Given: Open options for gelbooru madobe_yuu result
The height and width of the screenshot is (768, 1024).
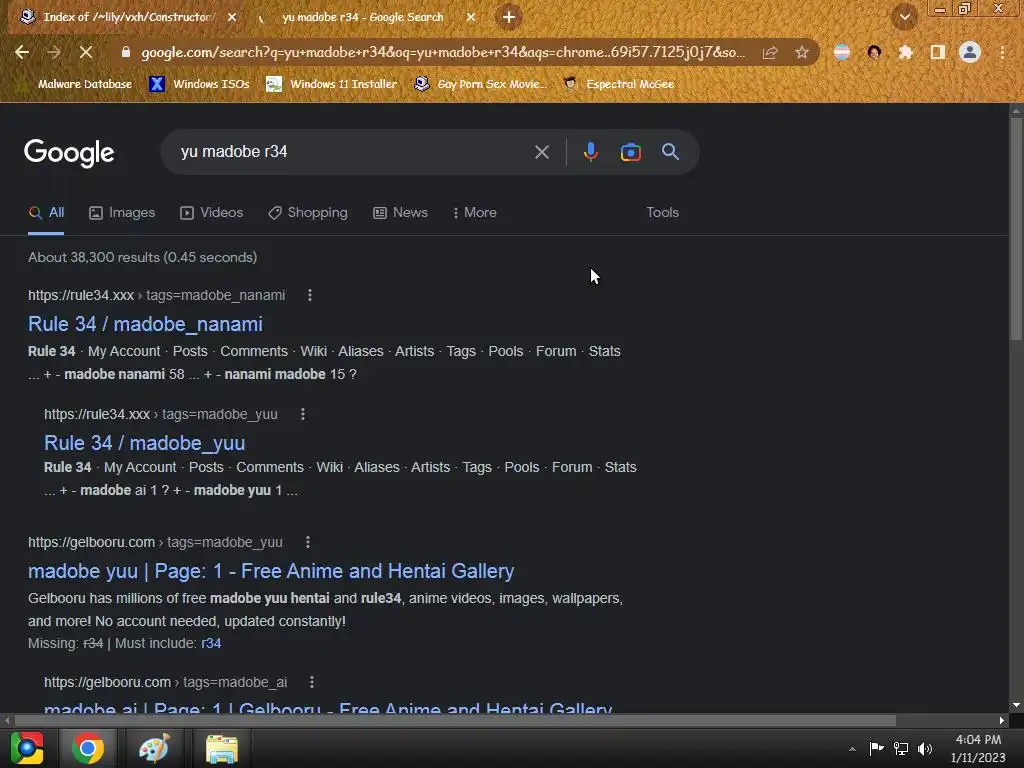Looking at the screenshot, I should pyautogui.click(x=308, y=542).
